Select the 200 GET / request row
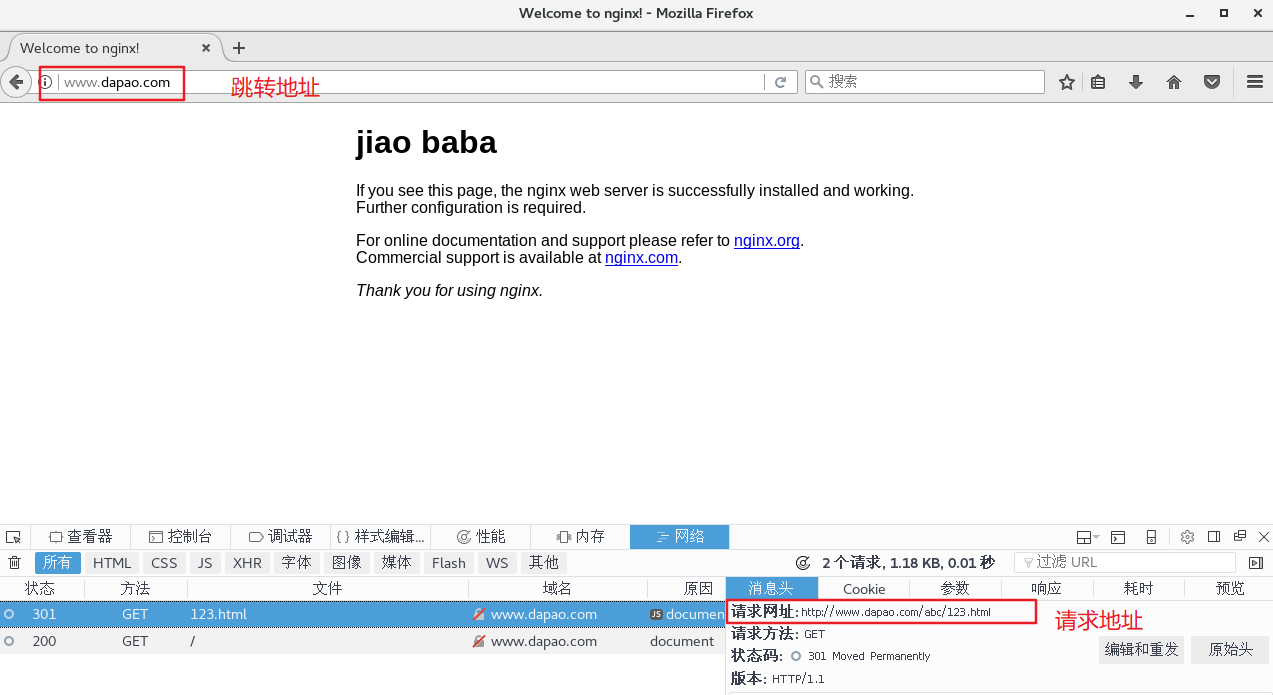The width and height of the screenshot is (1273, 695). (362, 641)
